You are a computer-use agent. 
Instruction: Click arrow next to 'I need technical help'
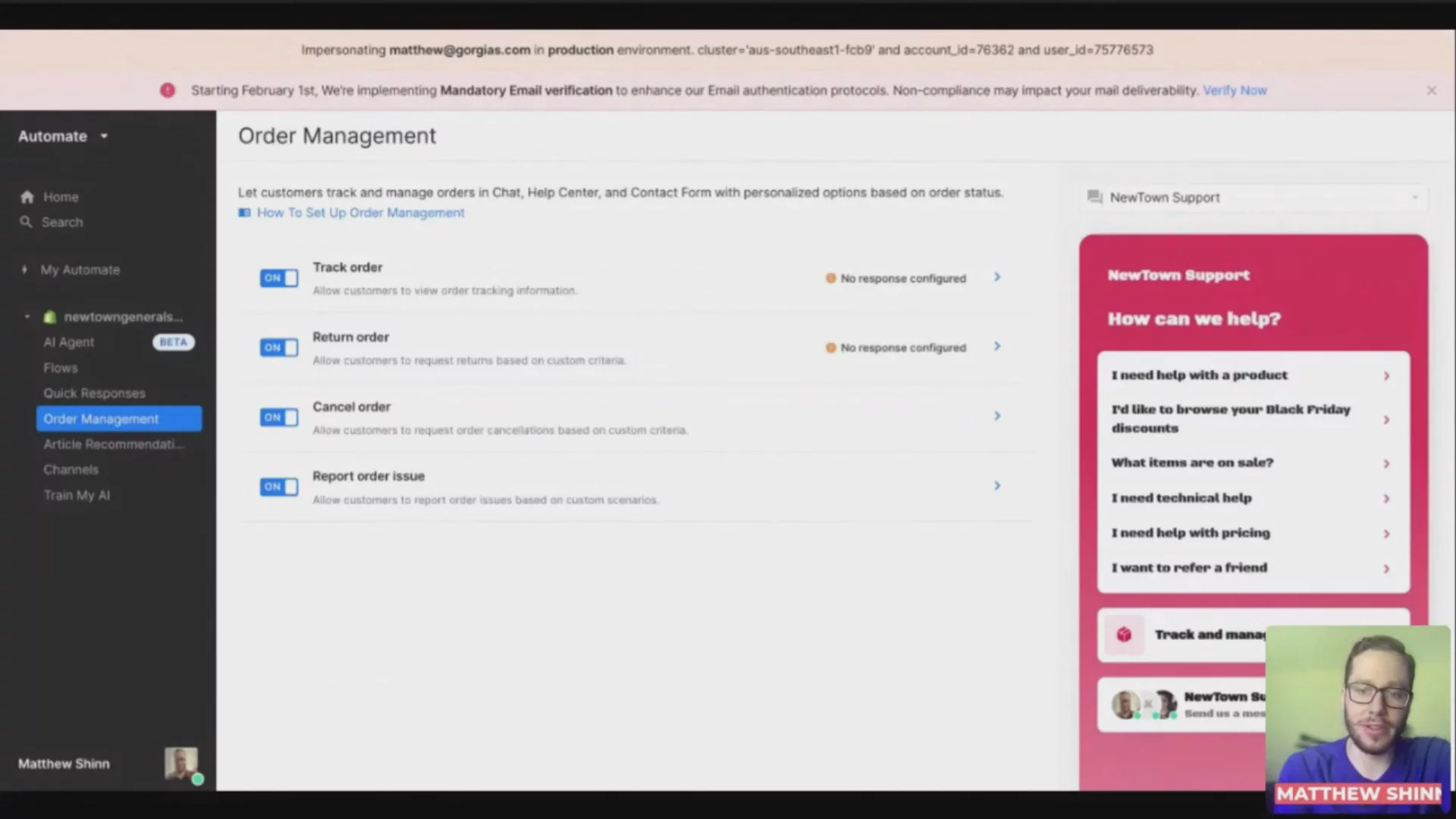pos(1386,499)
